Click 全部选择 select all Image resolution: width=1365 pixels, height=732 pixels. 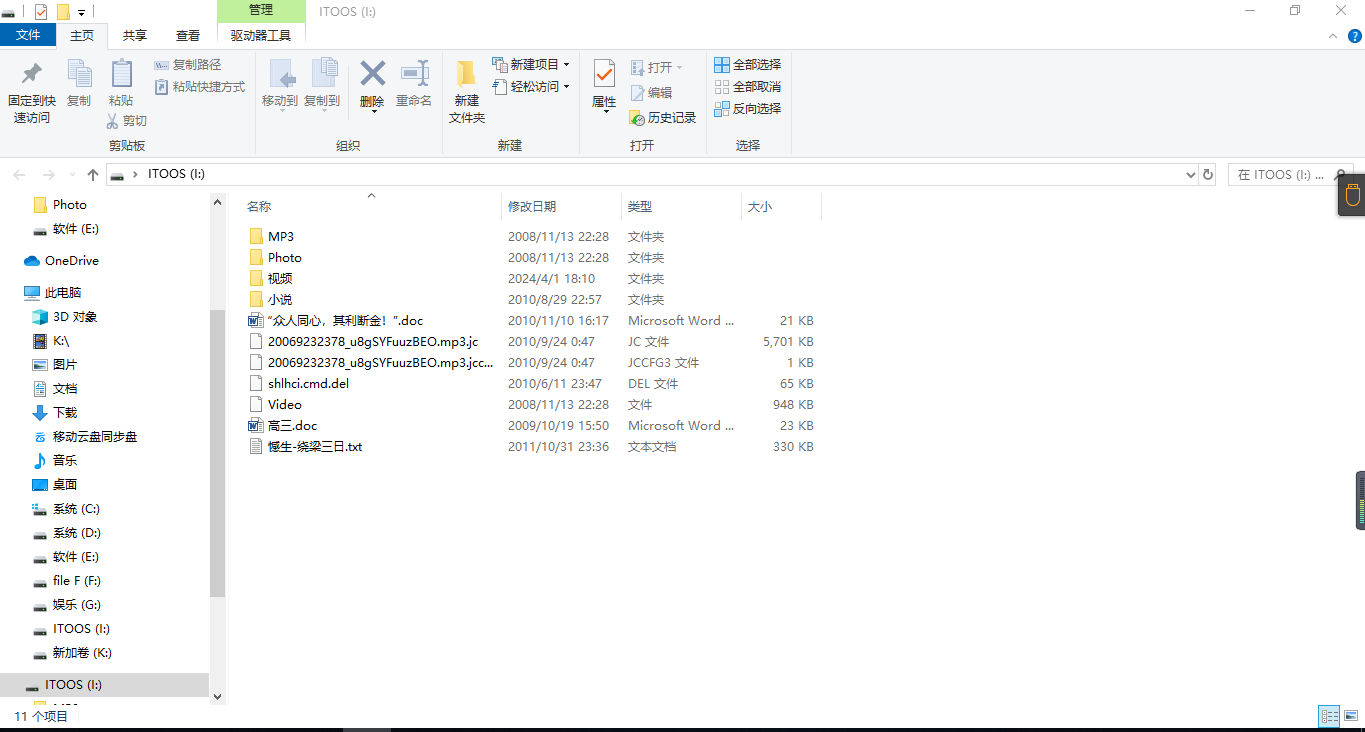tap(747, 65)
